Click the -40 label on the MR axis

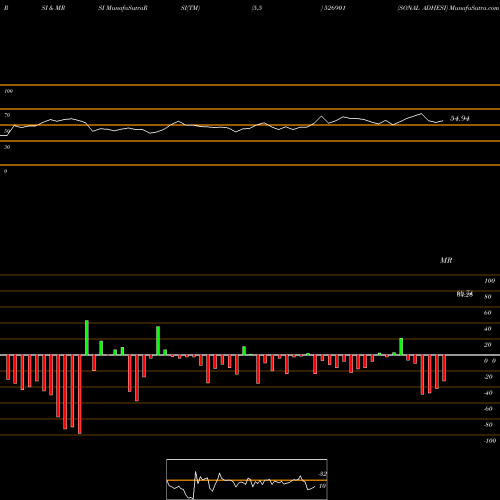(x=488, y=393)
